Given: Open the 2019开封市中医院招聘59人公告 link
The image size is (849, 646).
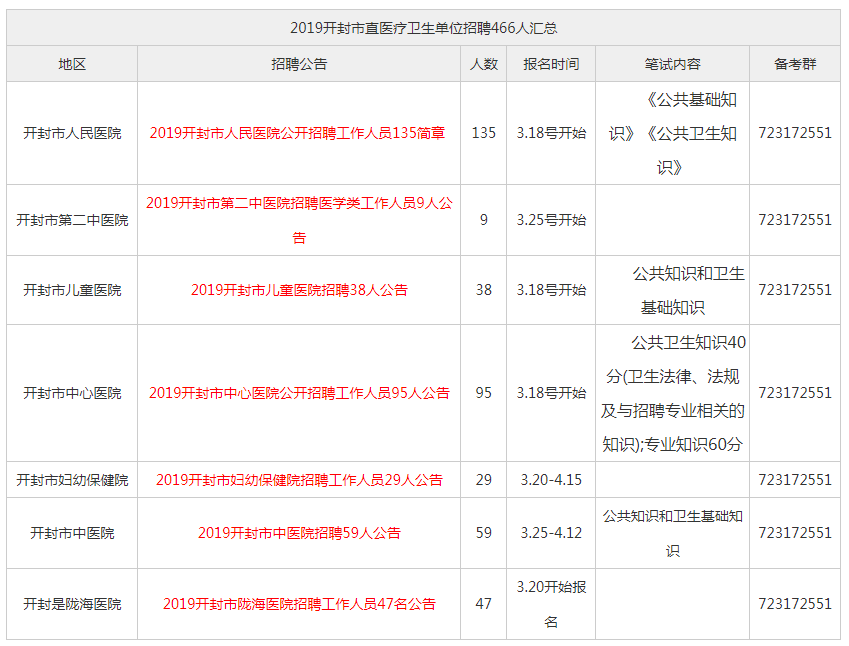Looking at the screenshot, I should point(299,533).
